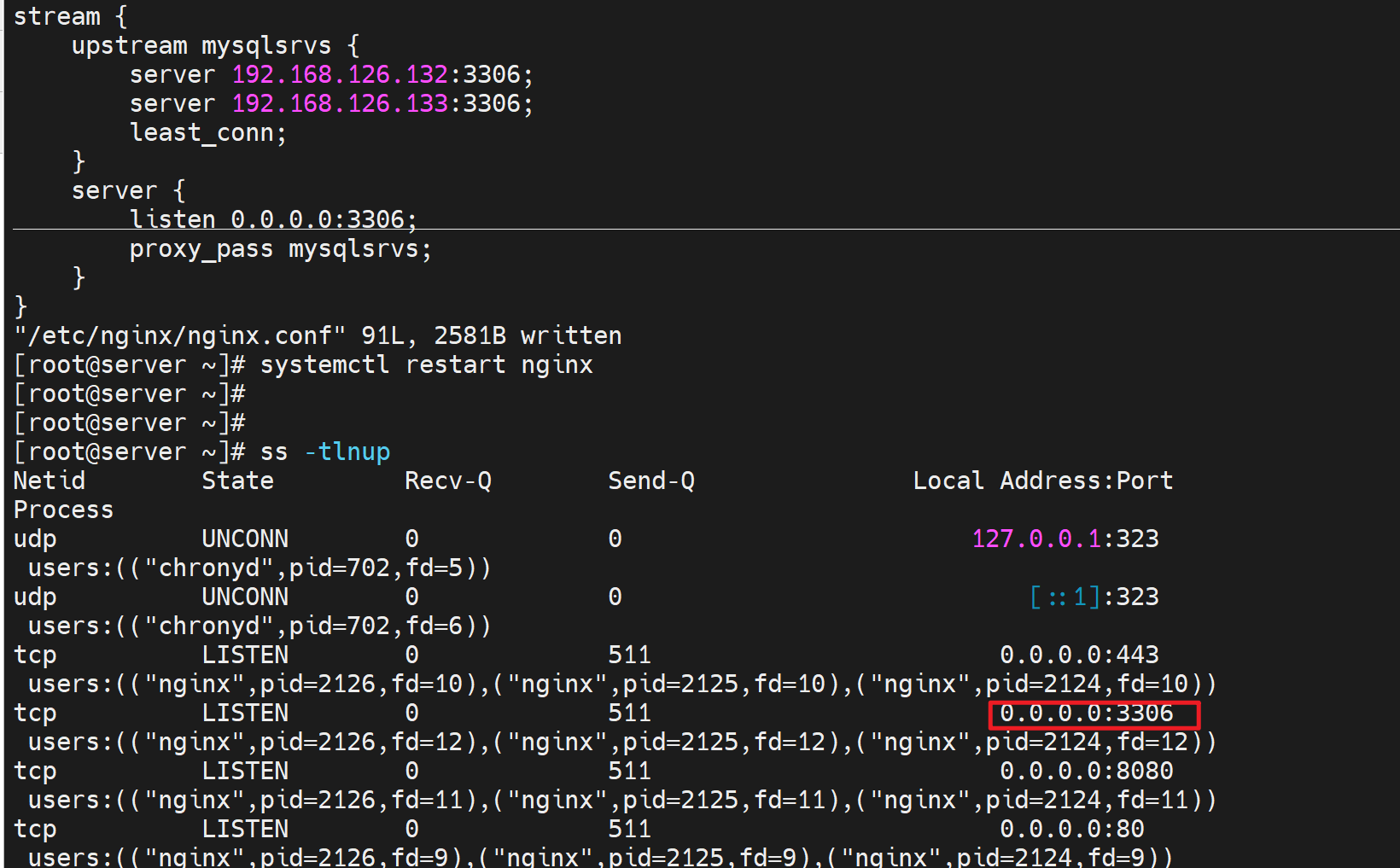Click the listen 0.0.0.0:3306 directive
This screenshot has height=868, width=1400.
[272, 219]
